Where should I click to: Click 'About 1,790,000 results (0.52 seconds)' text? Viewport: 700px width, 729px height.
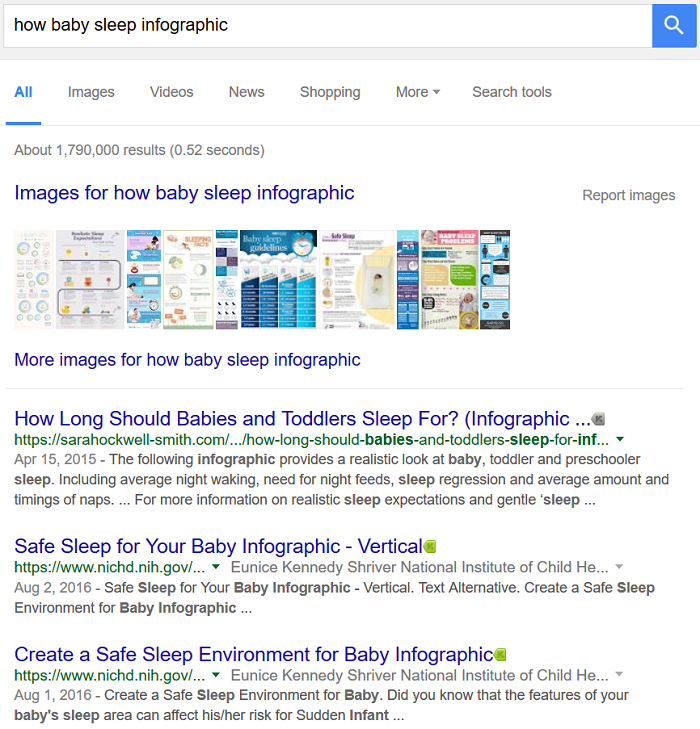pyautogui.click(x=139, y=150)
